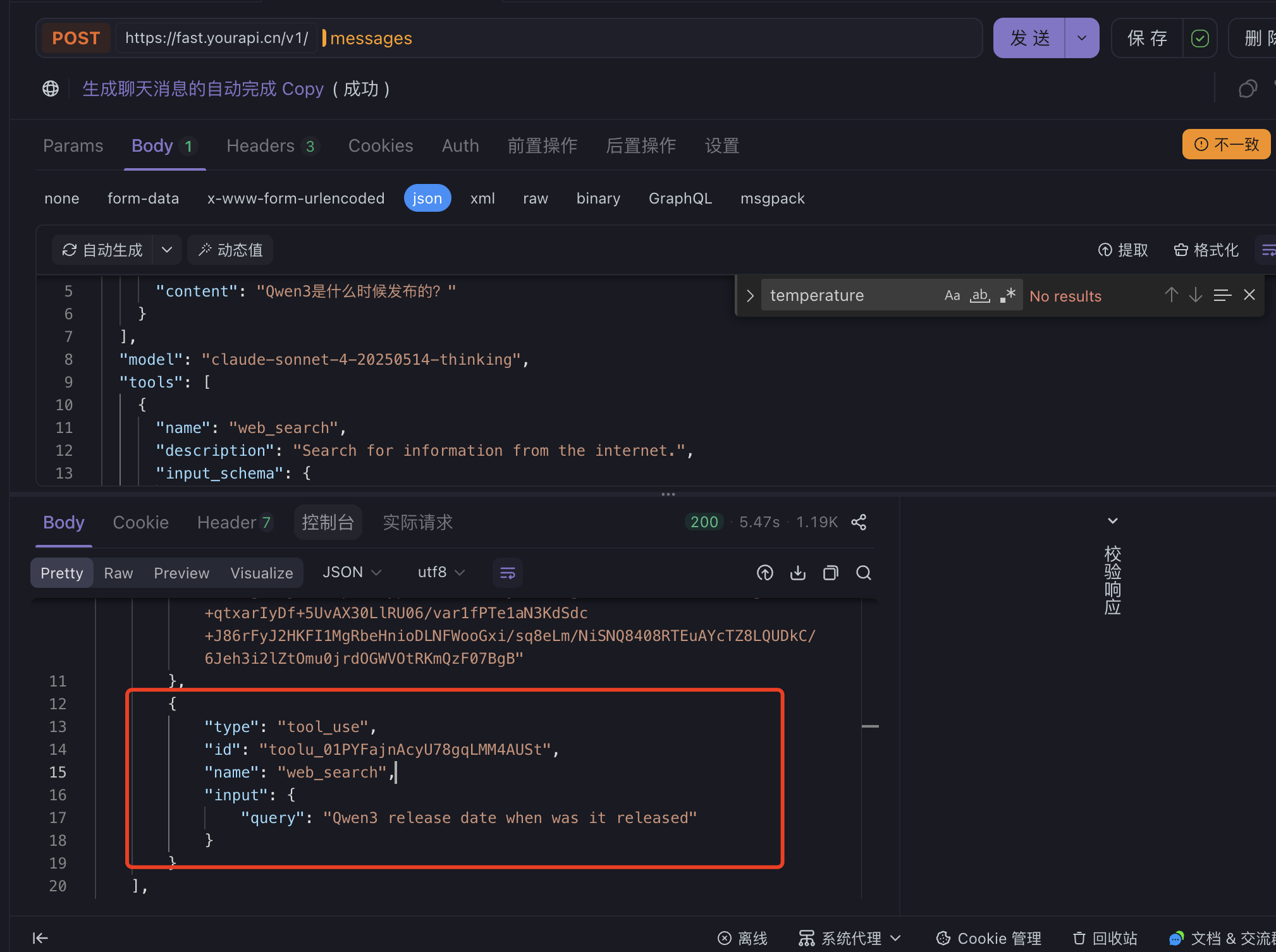Click find in selection icon
The image size is (1276, 952).
pos(1222,295)
